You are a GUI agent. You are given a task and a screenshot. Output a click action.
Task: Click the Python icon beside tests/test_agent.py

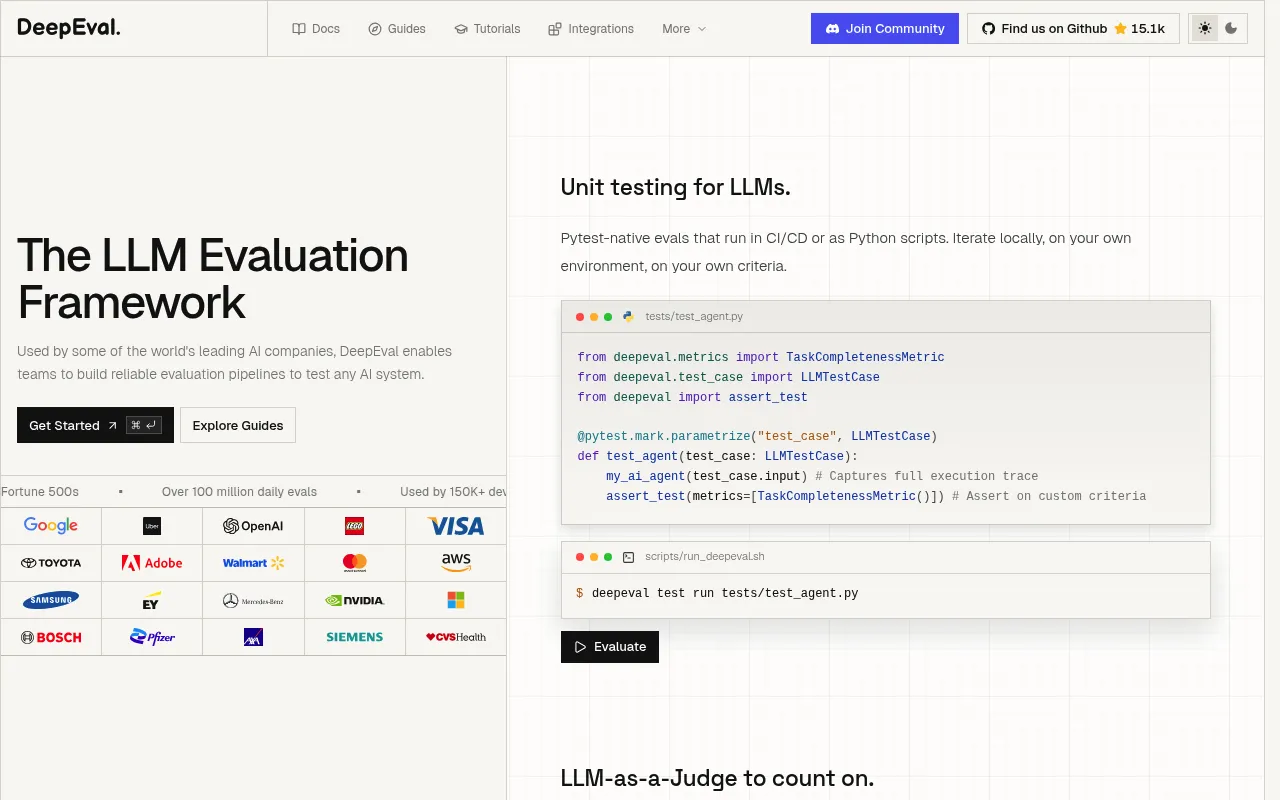click(x=628, y=316)
